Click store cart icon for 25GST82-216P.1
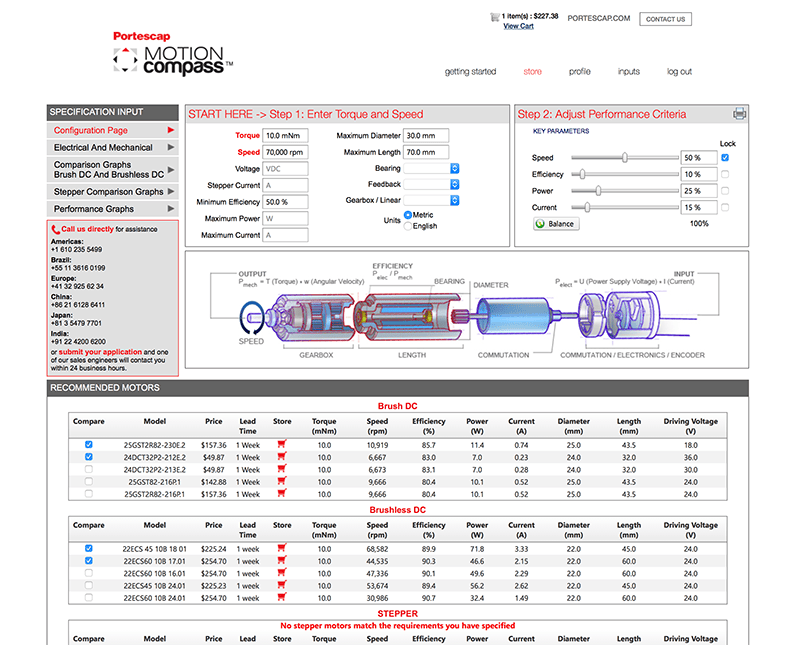 point(282,481)
